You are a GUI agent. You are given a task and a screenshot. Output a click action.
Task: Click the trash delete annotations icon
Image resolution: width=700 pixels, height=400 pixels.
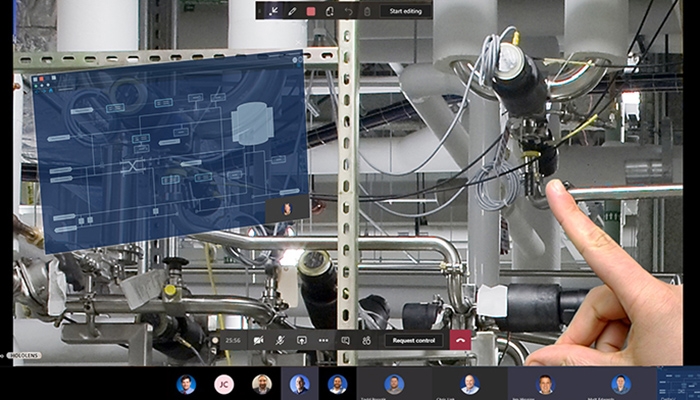pyautogui.click(x=367, y=12)
